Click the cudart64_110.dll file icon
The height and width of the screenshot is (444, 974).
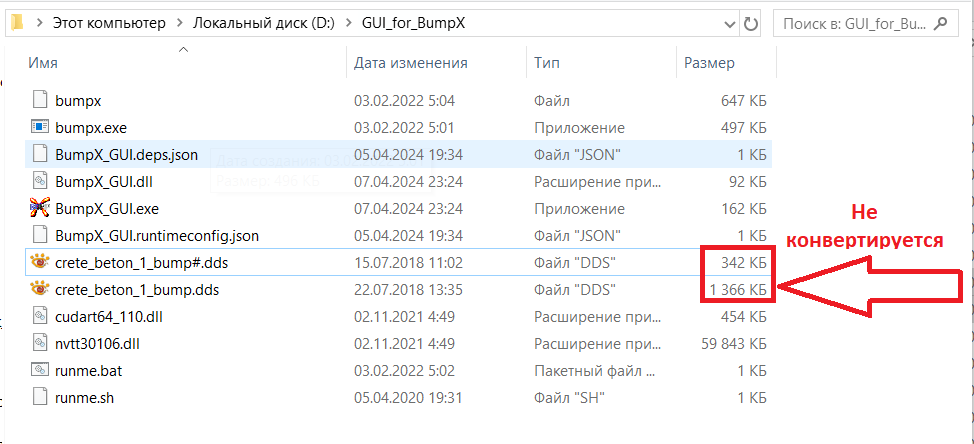click(x=40, y=317)
